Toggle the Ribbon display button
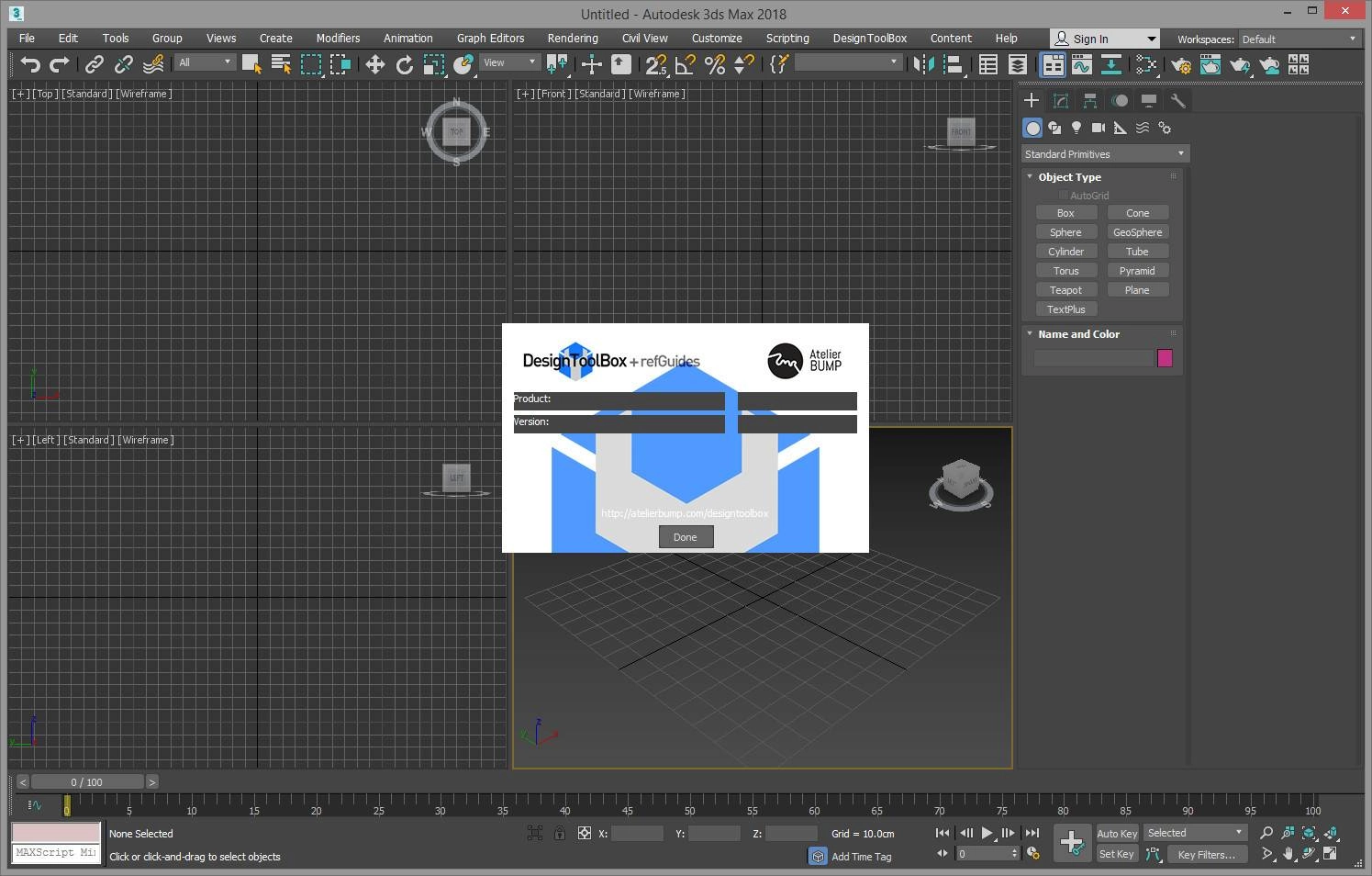Image resolution: width=1372 pixels, height=876 pixels. [1053, 64]
